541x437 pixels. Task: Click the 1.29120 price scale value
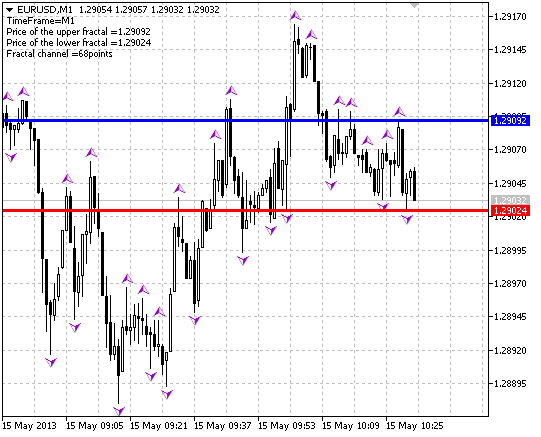click(510, 83)
